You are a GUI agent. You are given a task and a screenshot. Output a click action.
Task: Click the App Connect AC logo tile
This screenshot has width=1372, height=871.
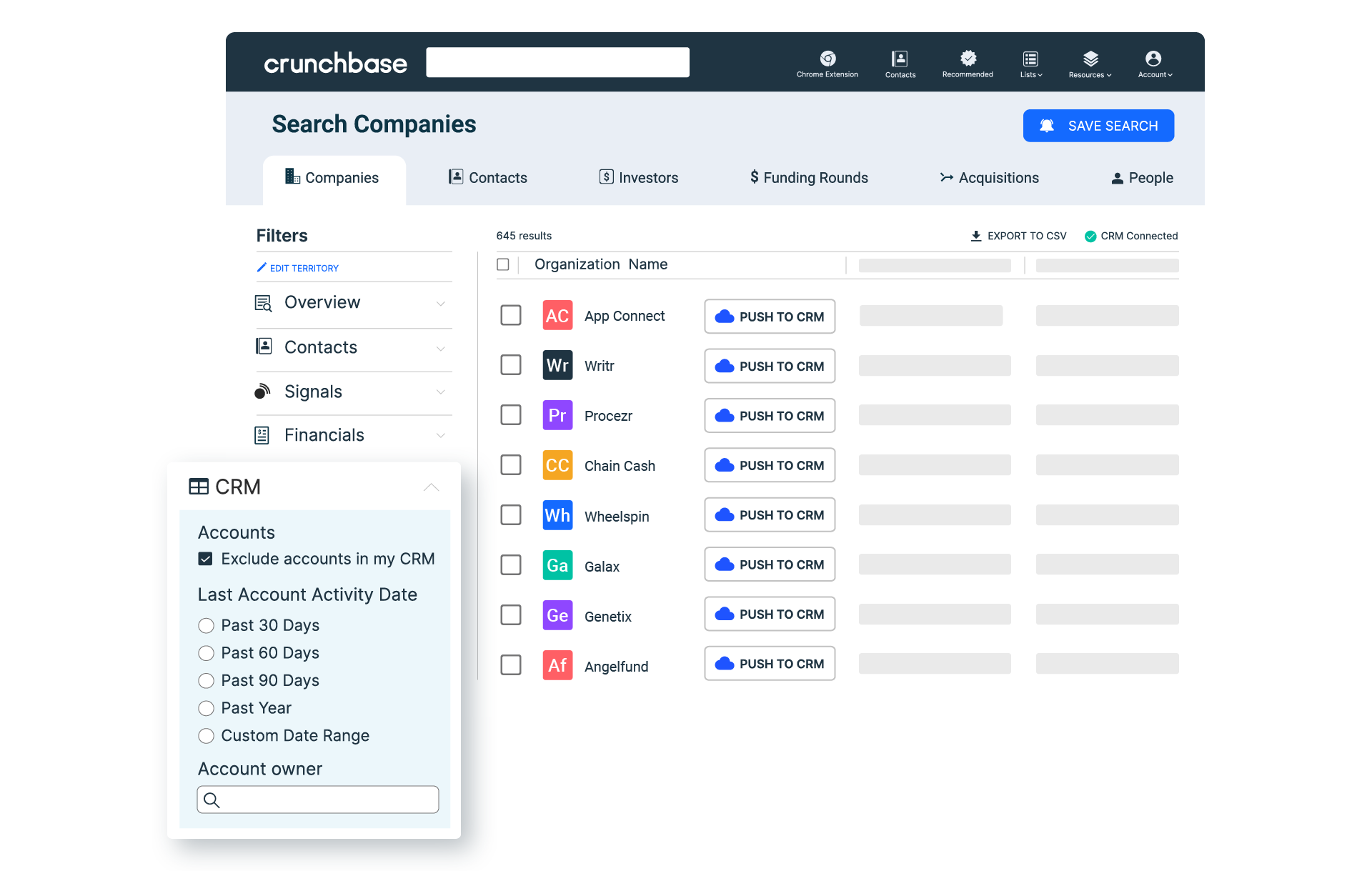[557, 315]
